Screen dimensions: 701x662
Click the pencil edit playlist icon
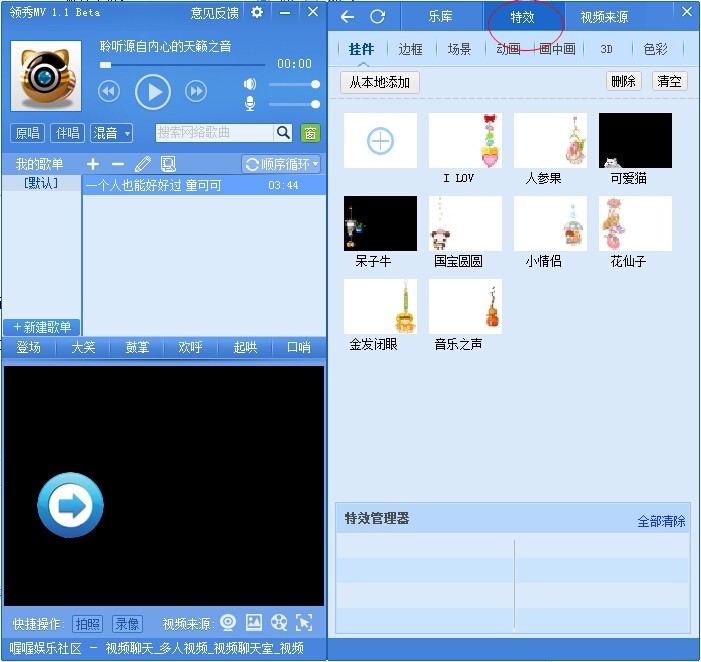pos(143,164)
